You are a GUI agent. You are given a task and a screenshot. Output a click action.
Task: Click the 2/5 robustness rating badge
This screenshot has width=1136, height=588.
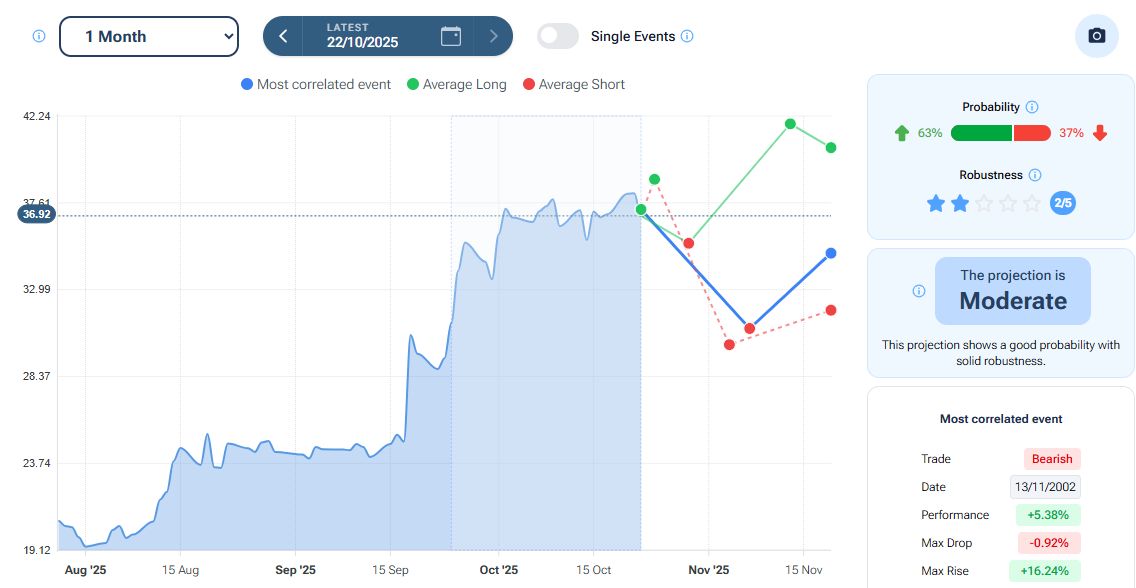pos(1062,203)
